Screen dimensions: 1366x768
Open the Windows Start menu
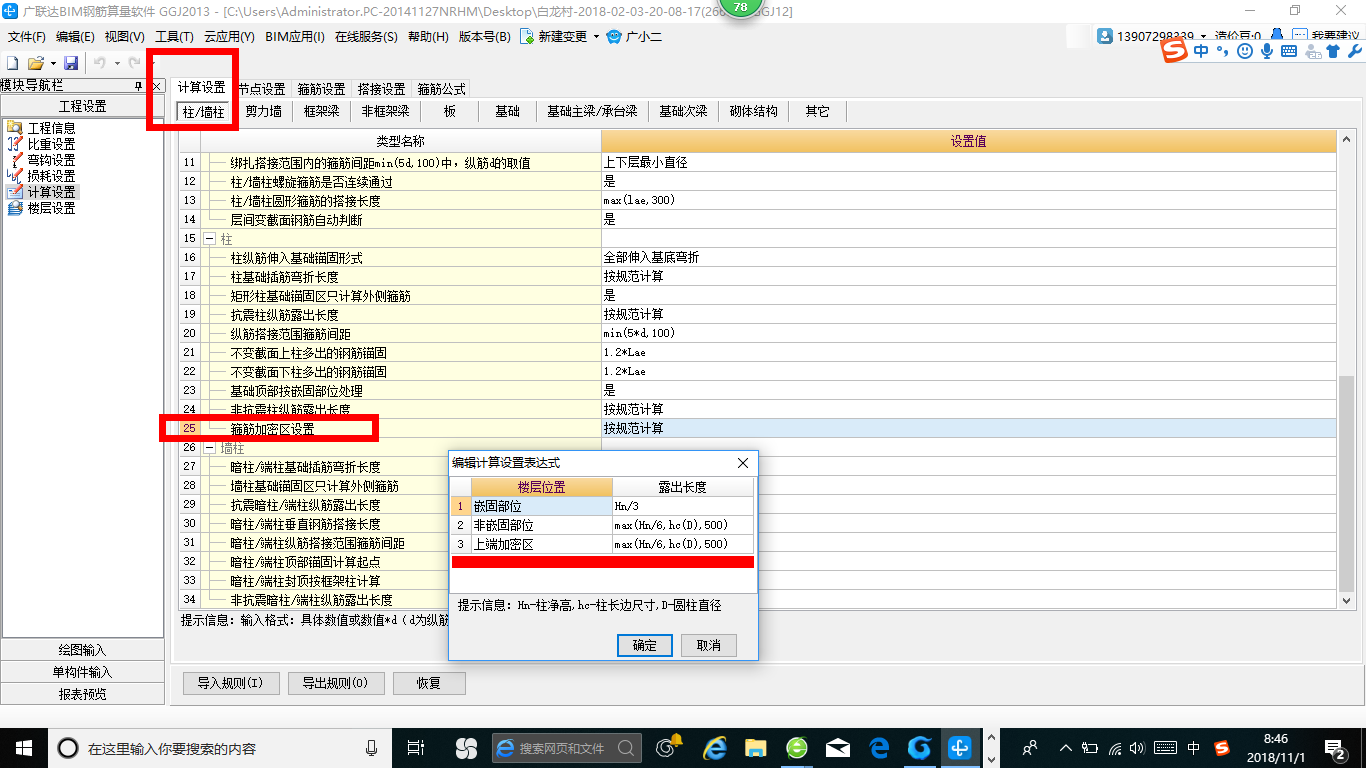coord(24,747)
